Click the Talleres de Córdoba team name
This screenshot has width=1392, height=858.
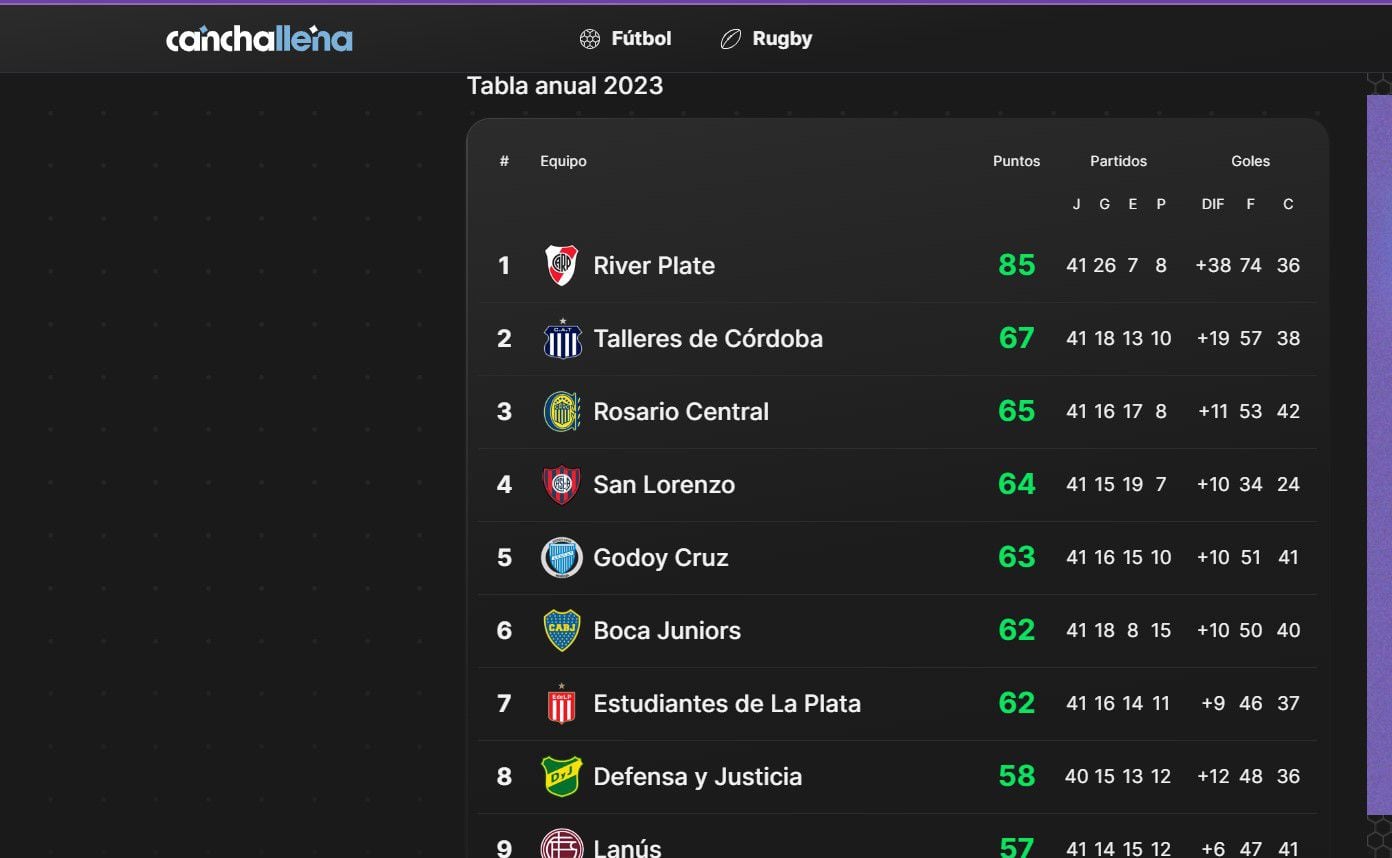[x=708, y=339]
